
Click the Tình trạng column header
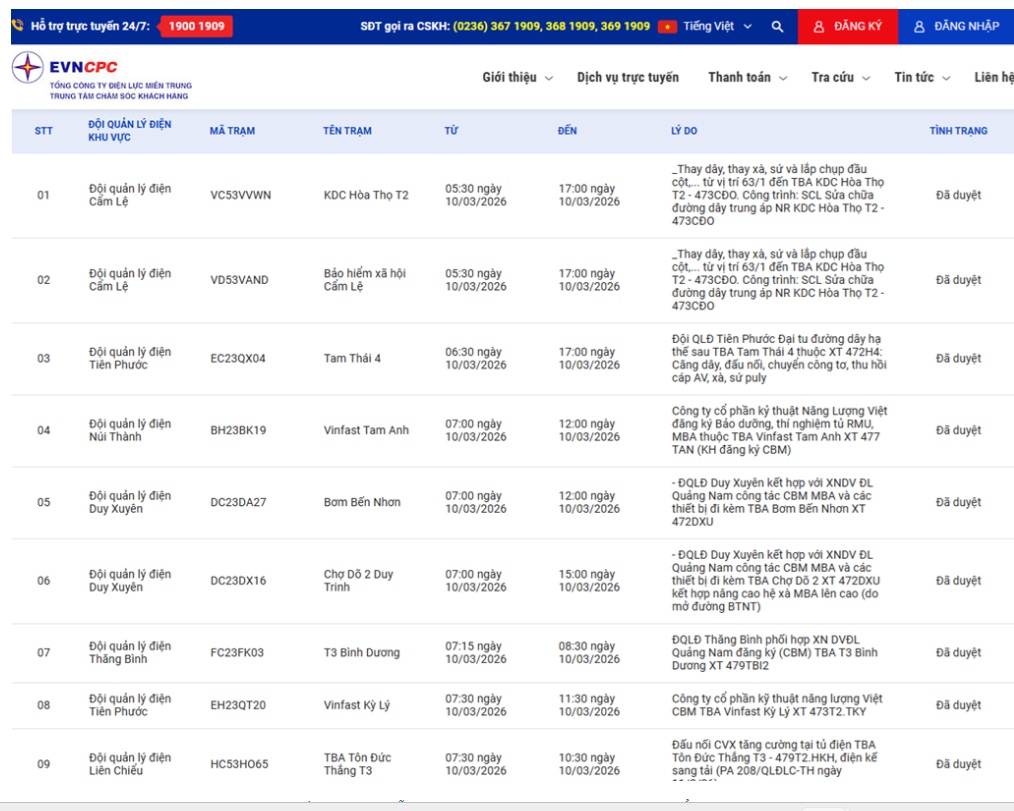pos(957,131)
